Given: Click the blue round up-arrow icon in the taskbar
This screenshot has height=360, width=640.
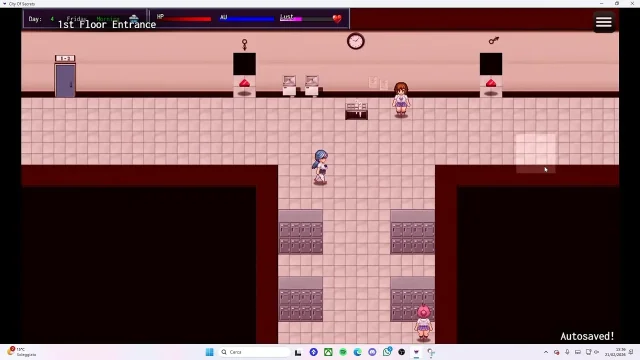Looking at the screenshot, I should click(313, 352).
